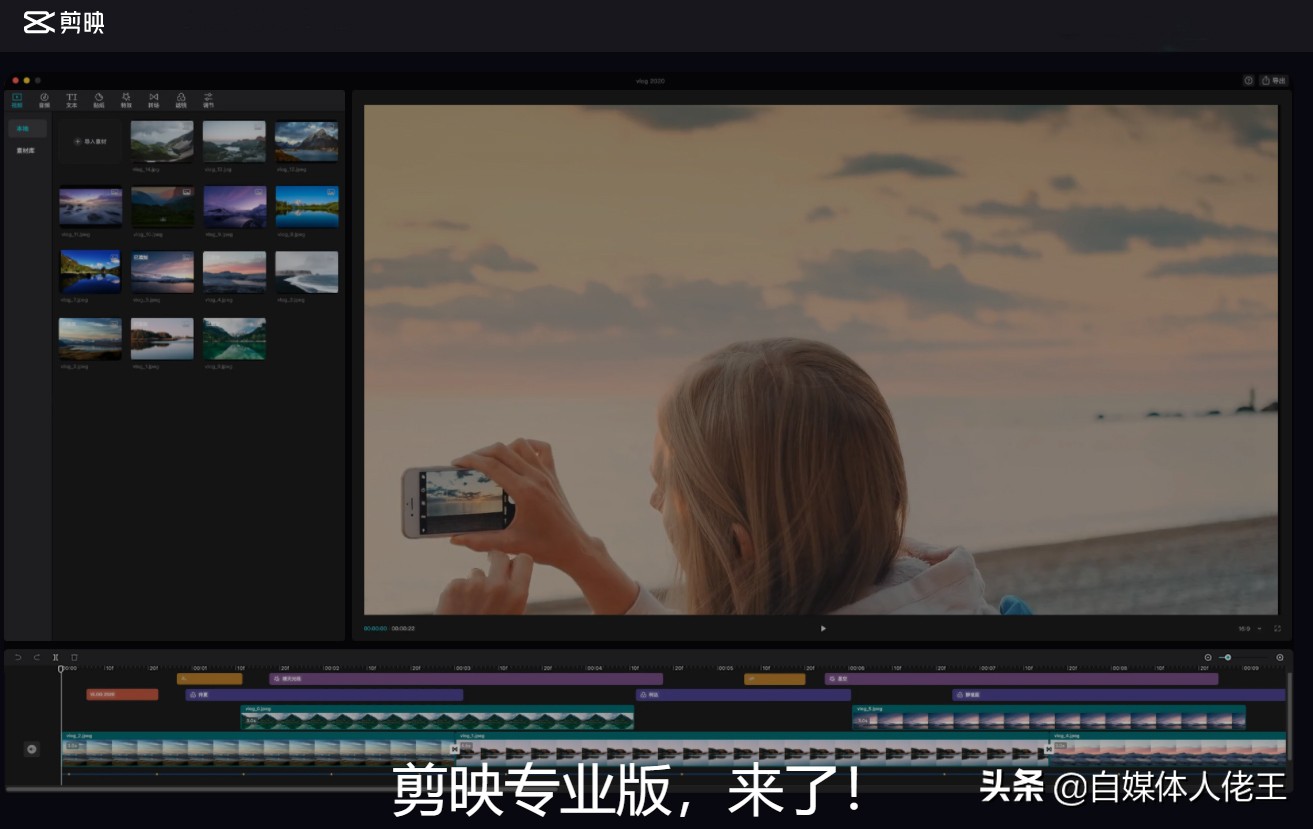Switch to the Material Library (素材库) tab
Screen dimensions: 1313x829
[25, 151]
